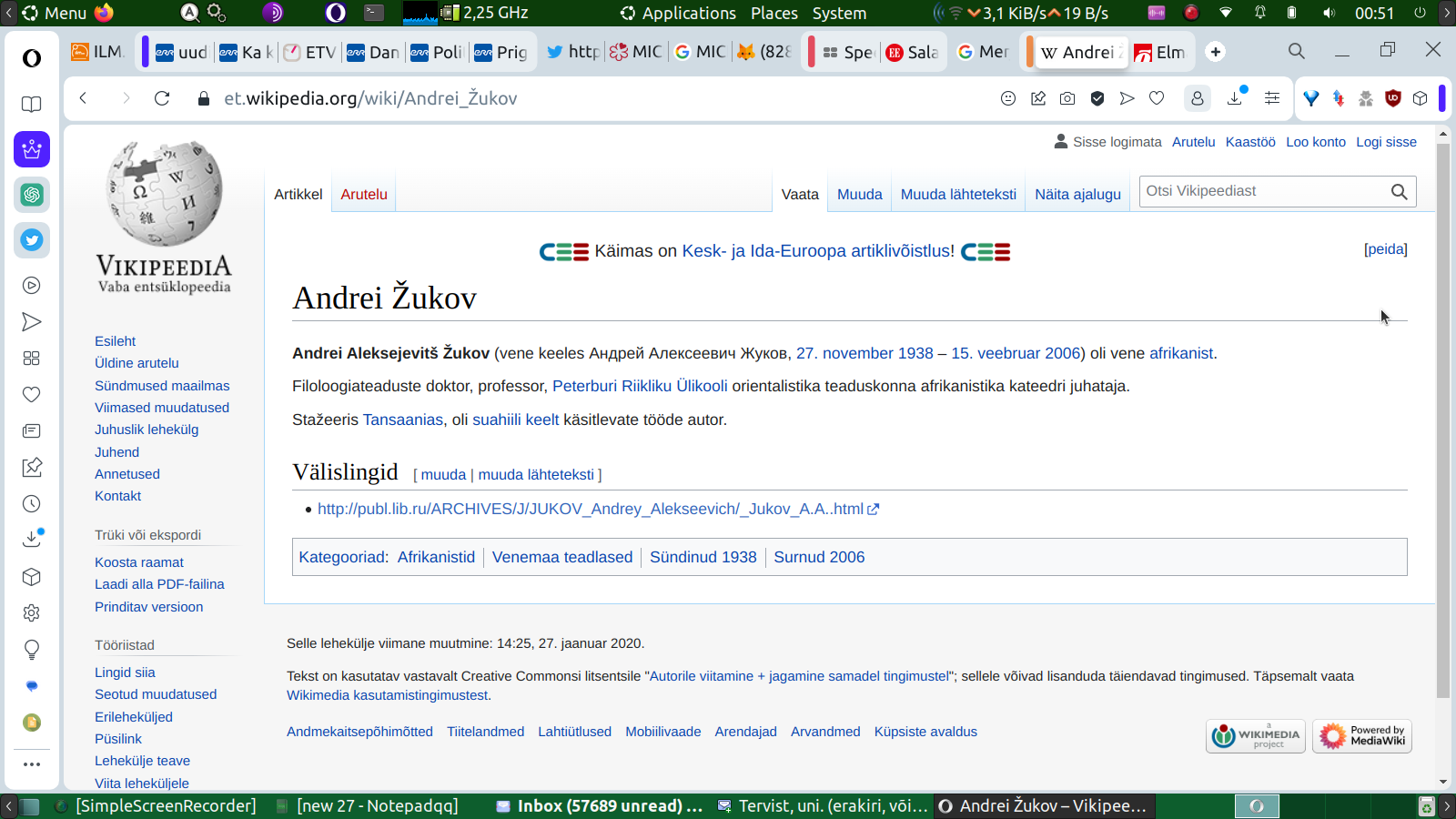Open the Surnud 2006 category link
Screen dimensions: 1456x819
pos(819,557)
